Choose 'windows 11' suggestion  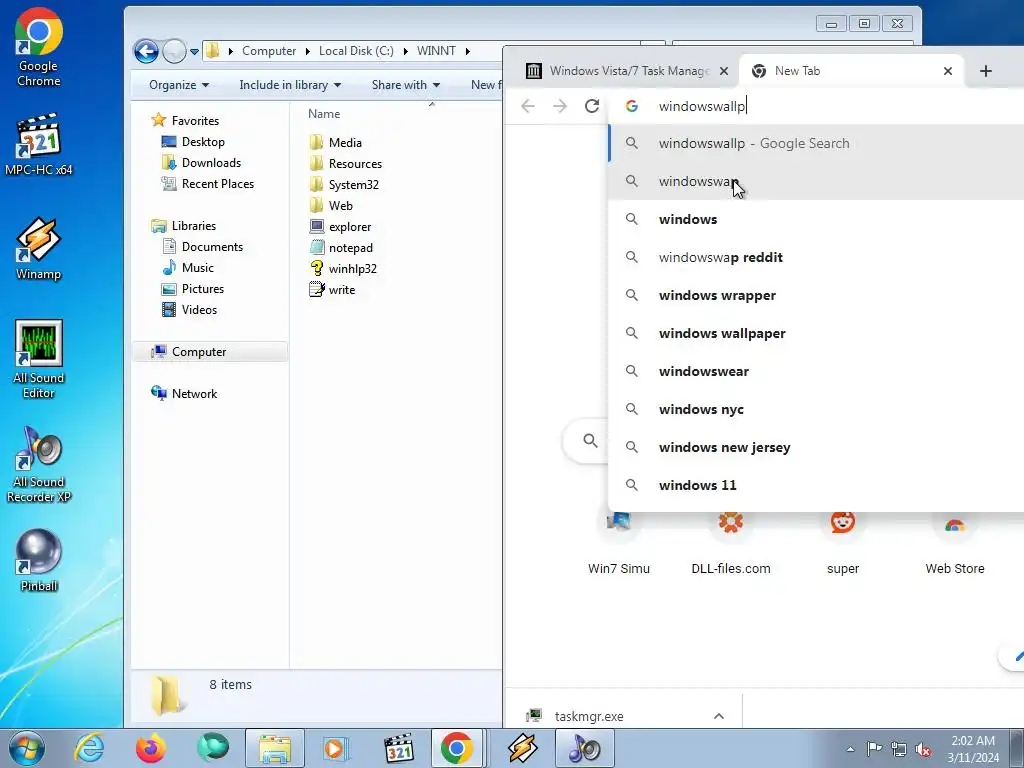pyautogui.click(x=816, y=485)
